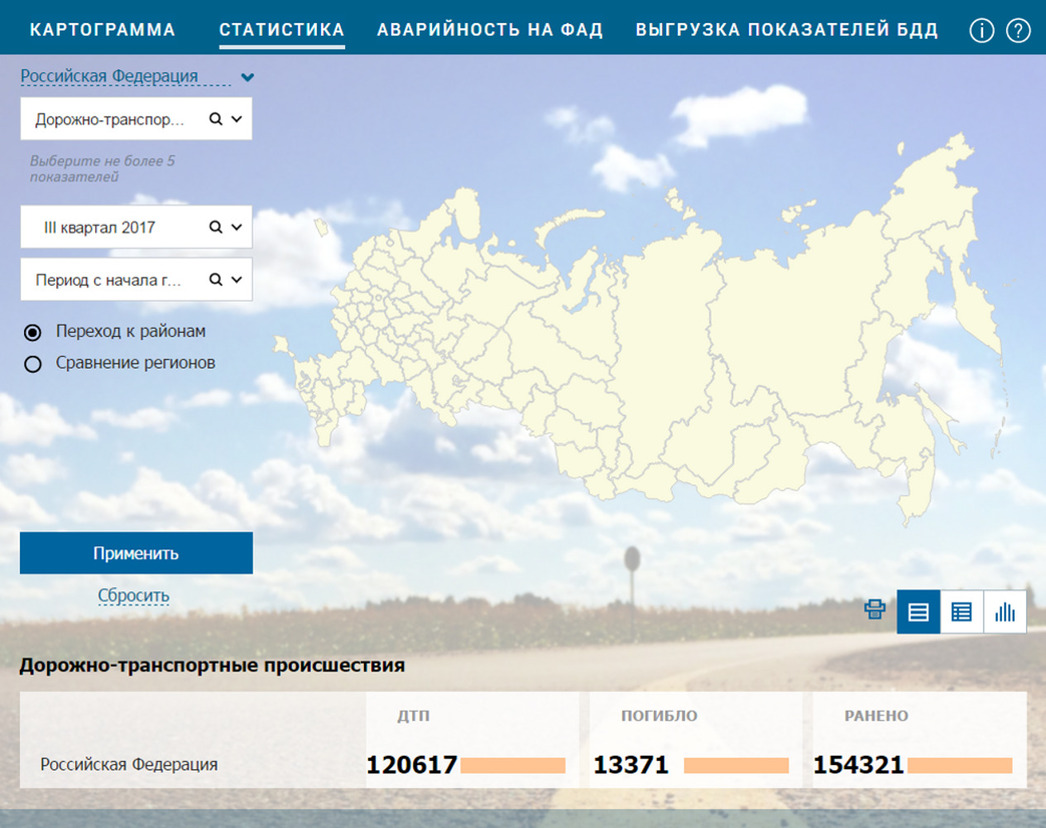Screen dimensions: 1046x828
Task: Expand the Российская Федерация region chevron
Action: pos(248,77)
